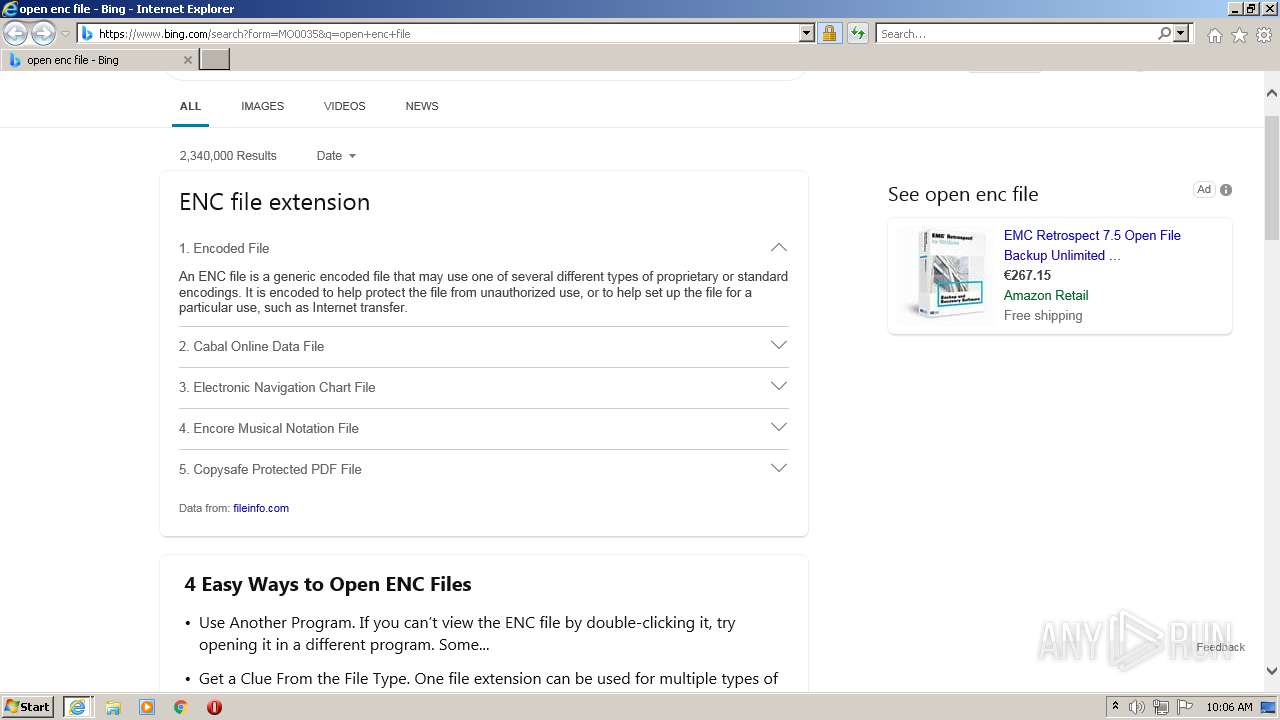
Task: Switch to the VIDEOS tab
Action: coord(344,106)
